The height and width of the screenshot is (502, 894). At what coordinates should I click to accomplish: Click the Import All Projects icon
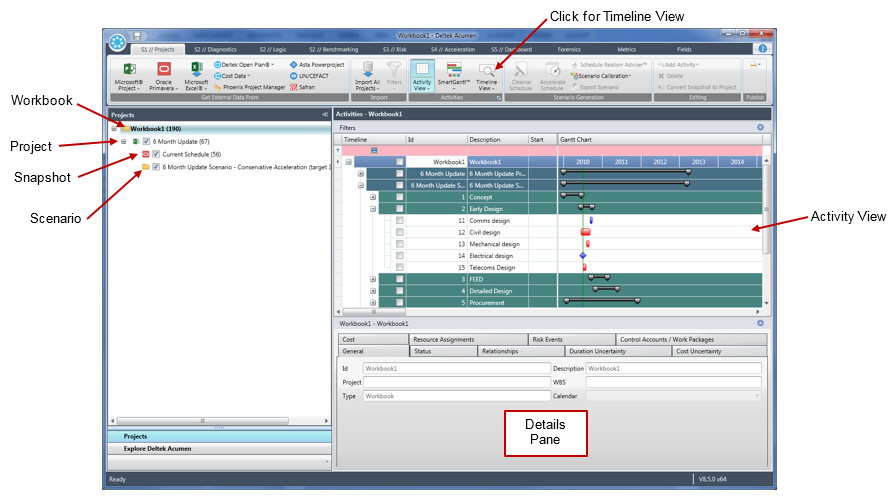point(366,71)
